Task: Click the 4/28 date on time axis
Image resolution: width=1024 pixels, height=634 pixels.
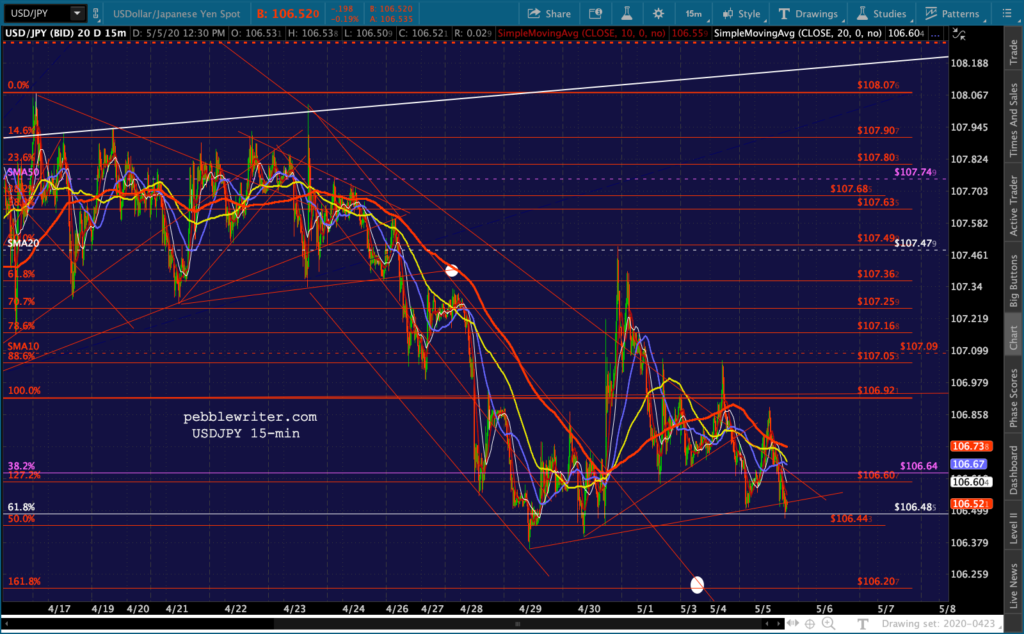Action: coord(471,609)
